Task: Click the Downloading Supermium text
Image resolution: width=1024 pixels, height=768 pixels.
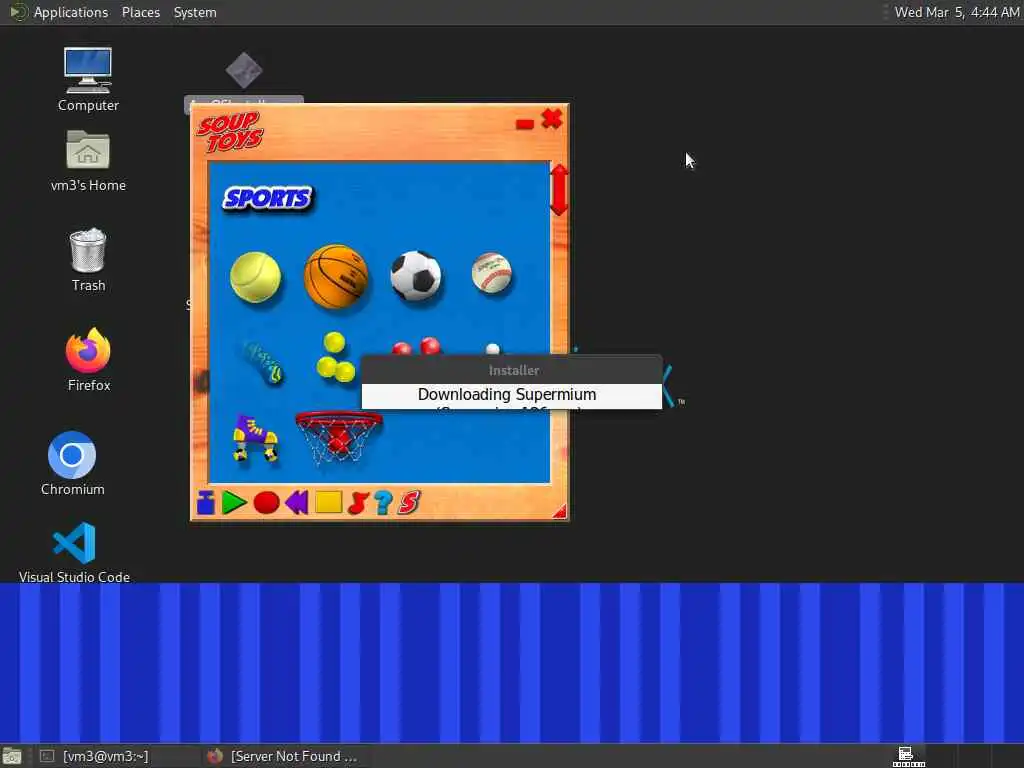Action: point(507,394)
